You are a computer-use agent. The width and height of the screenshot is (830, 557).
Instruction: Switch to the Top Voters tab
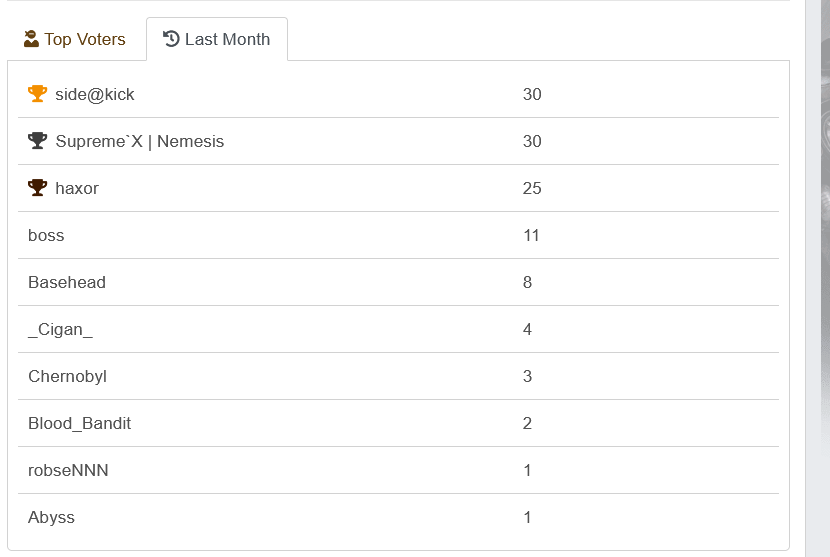pyautogui.click(x=75, y=40)
